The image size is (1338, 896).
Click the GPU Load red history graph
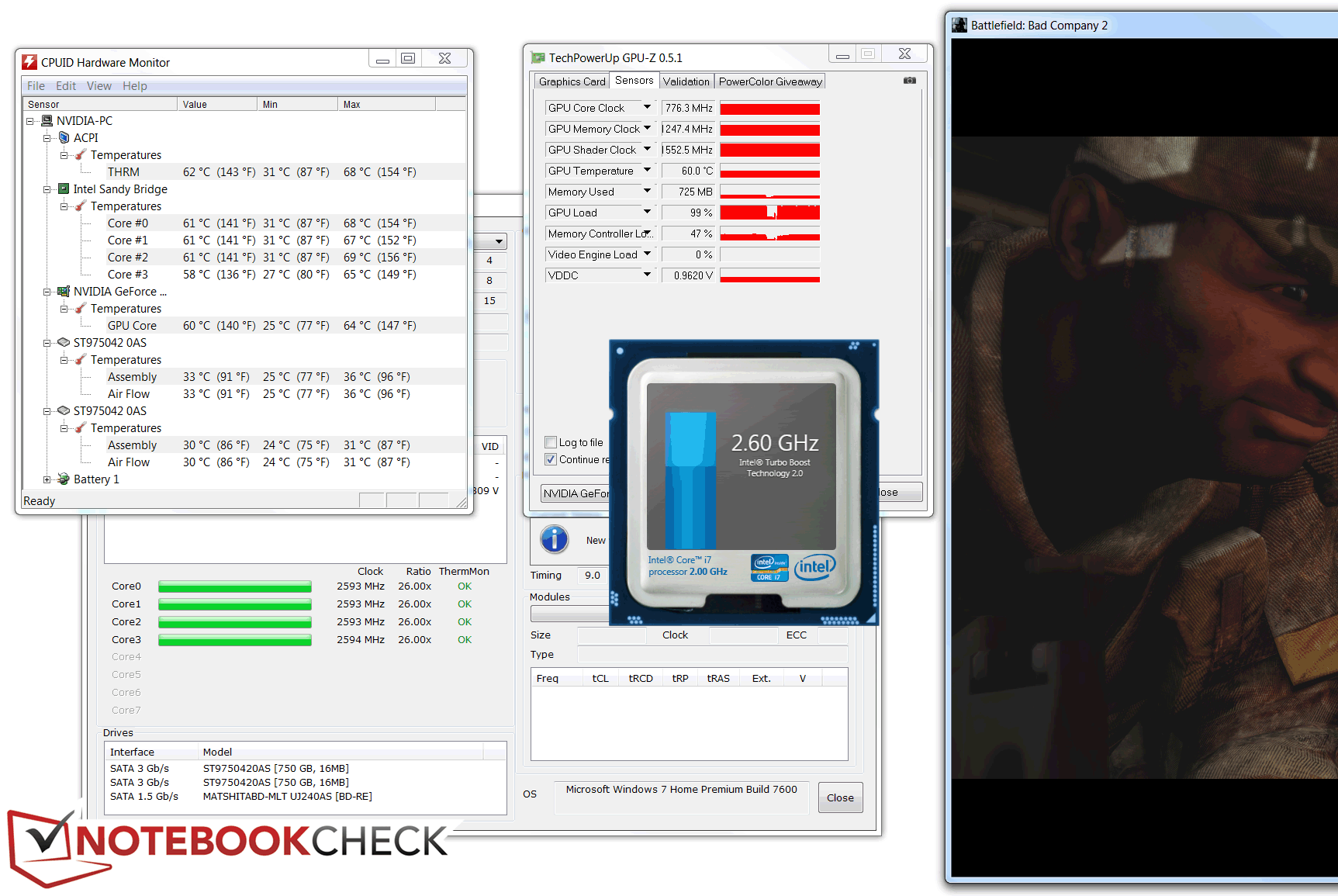[769, 213]
